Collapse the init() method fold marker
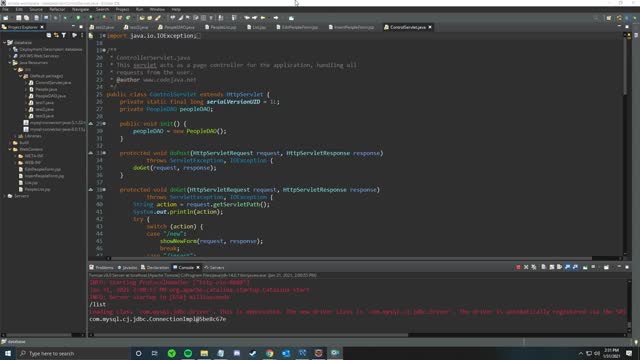The width and height of the screenshot is (640, 360). 104,124
